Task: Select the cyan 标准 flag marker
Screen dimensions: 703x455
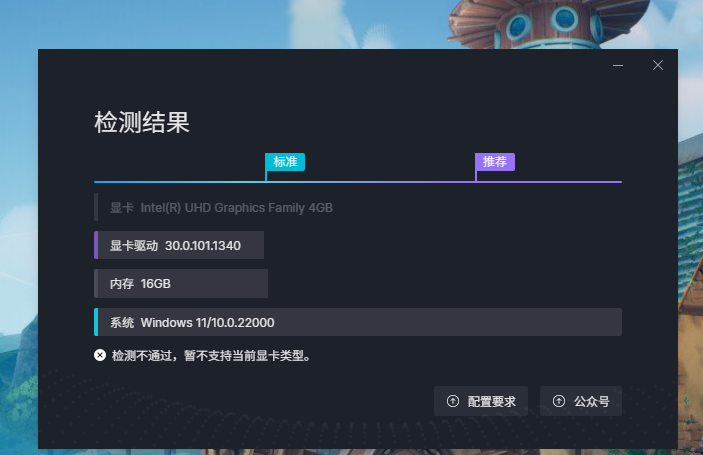Action: 285,162
